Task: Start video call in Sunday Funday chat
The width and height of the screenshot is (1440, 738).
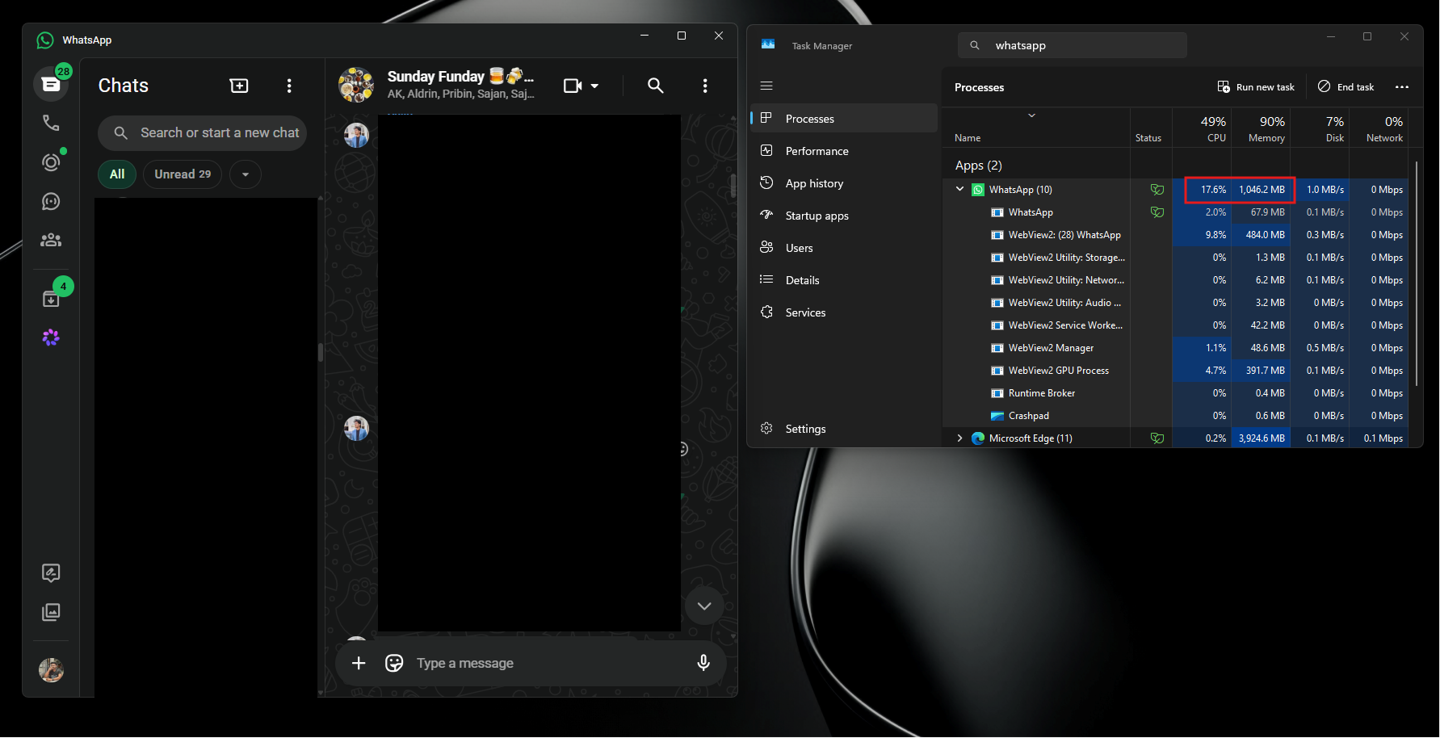Action: 572,86
